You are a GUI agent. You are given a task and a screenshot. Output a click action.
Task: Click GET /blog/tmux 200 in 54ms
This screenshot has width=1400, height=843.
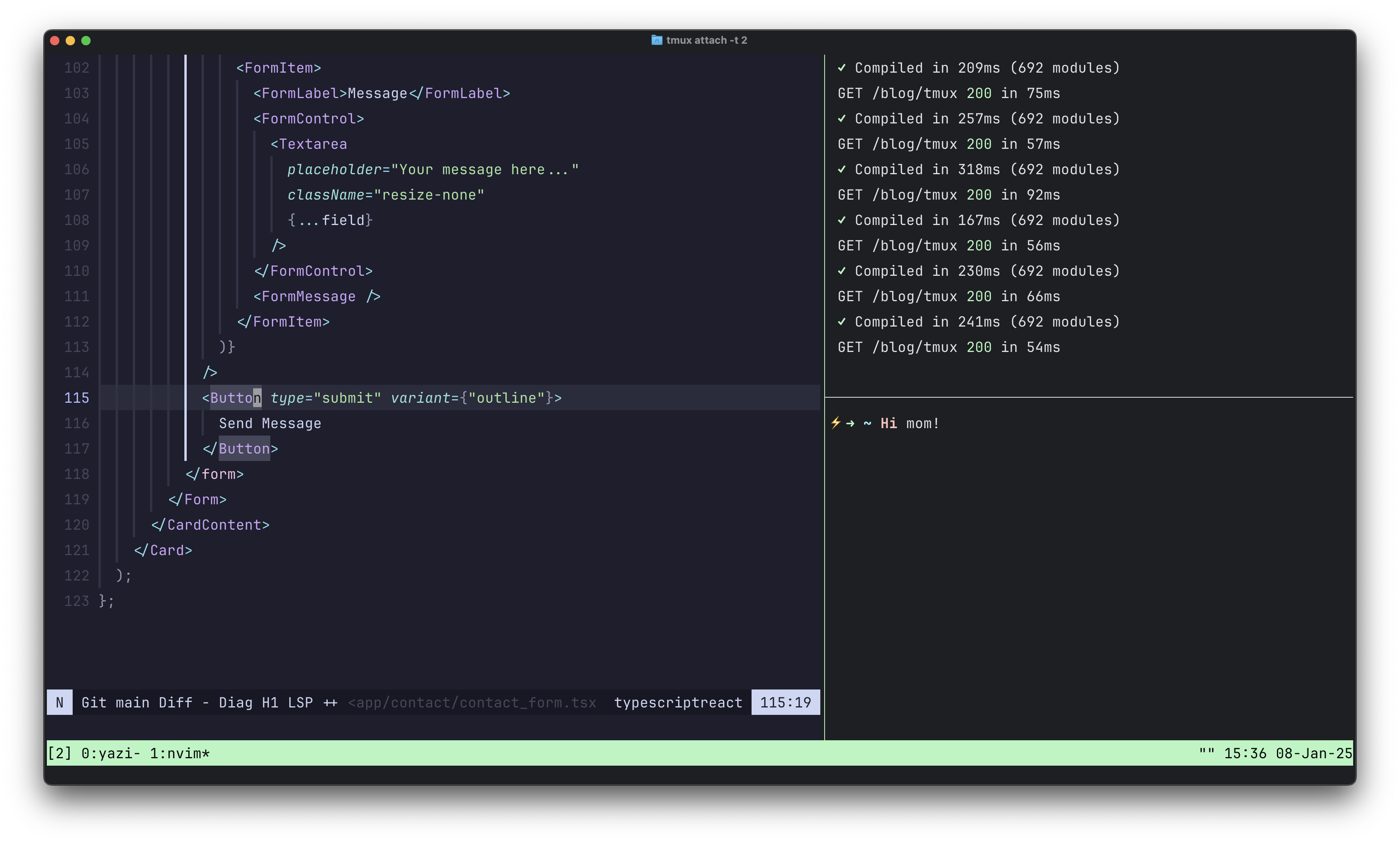pos(949,347)
